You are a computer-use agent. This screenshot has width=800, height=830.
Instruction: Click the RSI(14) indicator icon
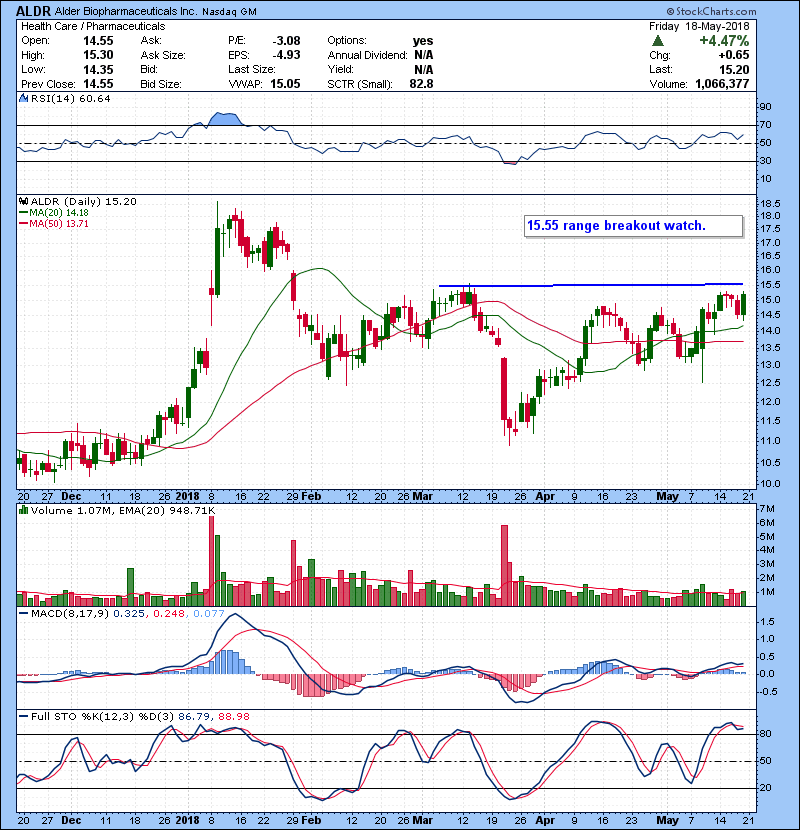coord(23,98)
